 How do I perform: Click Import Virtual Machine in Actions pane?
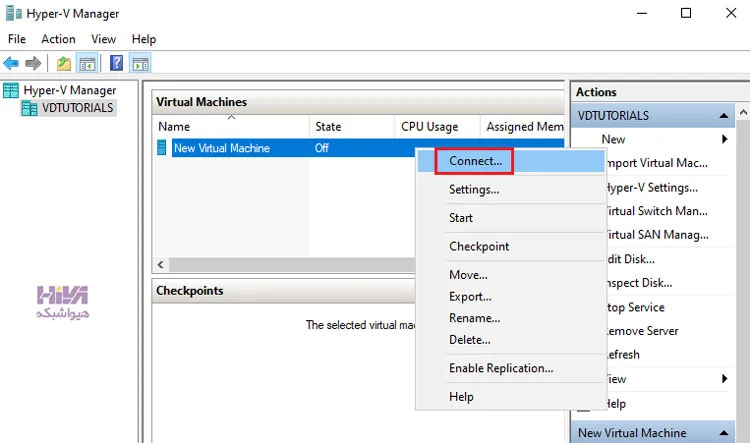[656, 163]
